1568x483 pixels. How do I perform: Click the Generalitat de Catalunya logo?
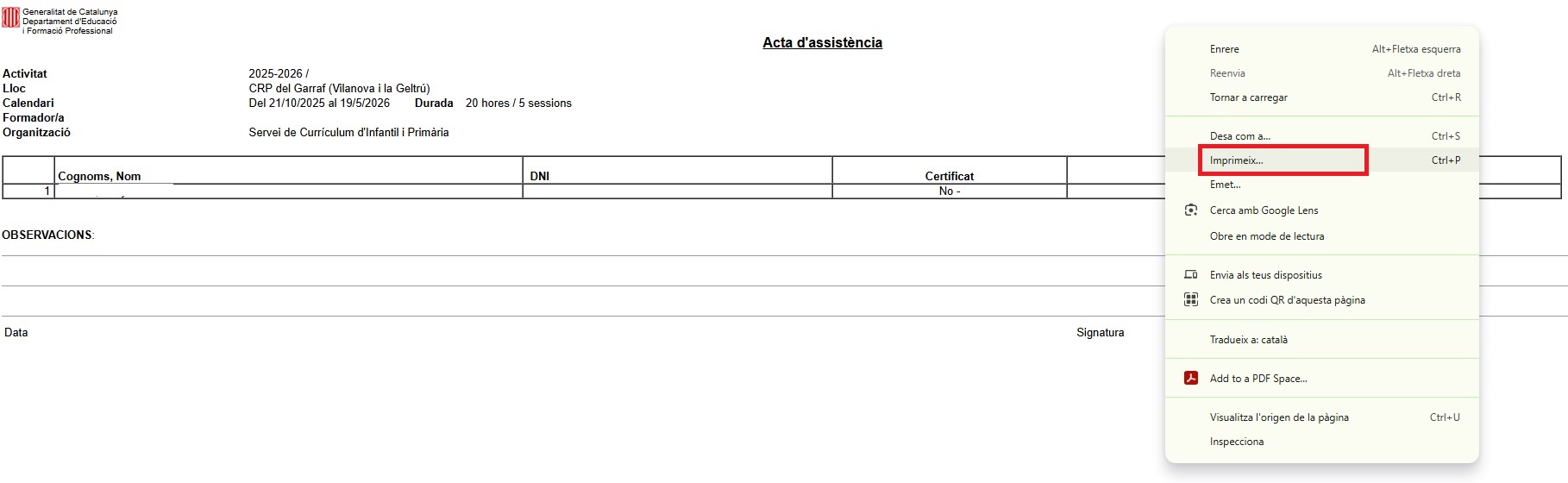(10, 18)
